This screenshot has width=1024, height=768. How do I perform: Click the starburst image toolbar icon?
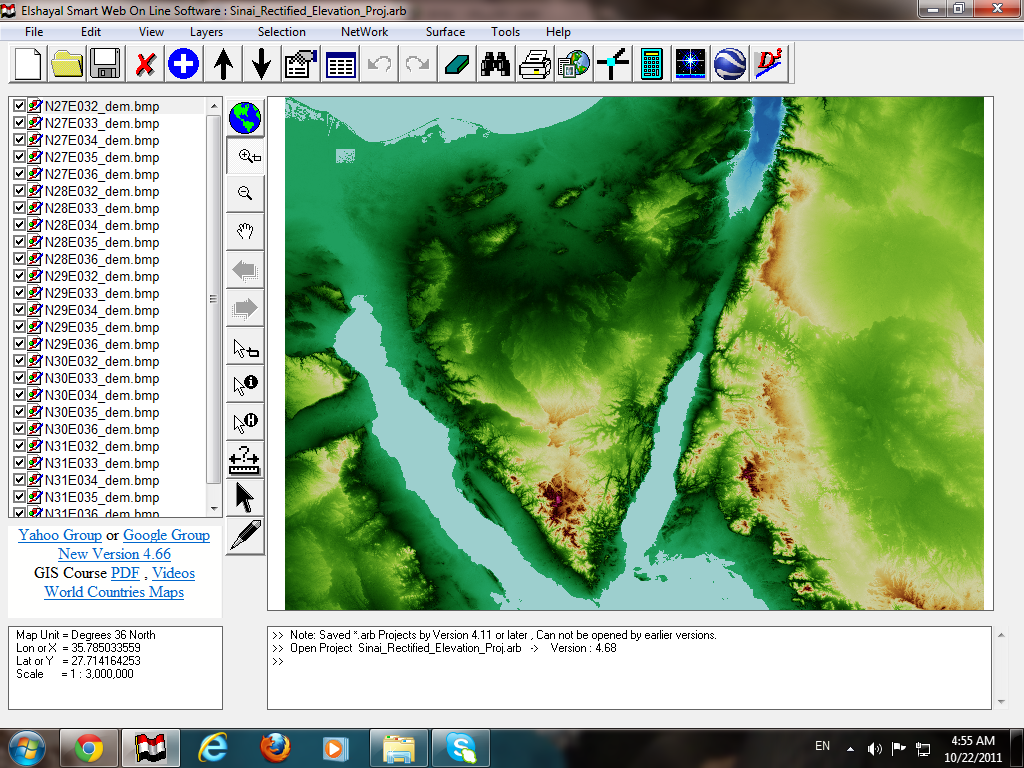[690, 64]
